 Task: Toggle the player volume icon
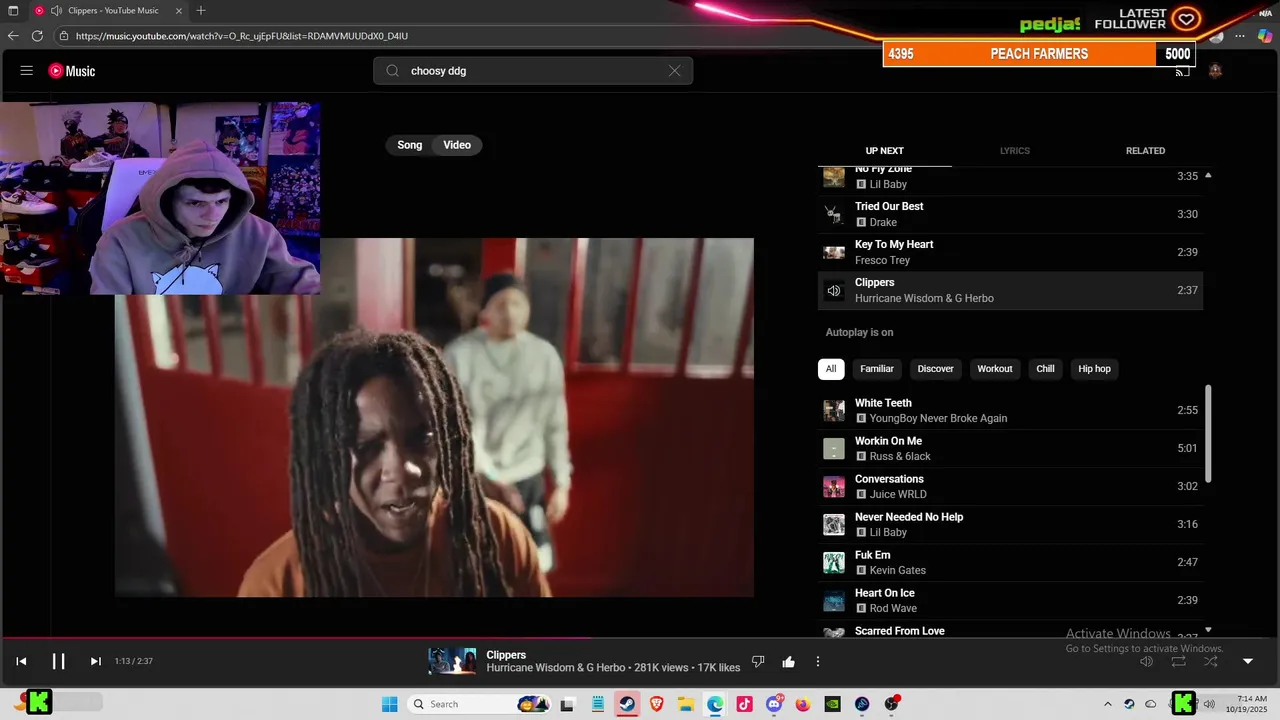coord(1146,661)
